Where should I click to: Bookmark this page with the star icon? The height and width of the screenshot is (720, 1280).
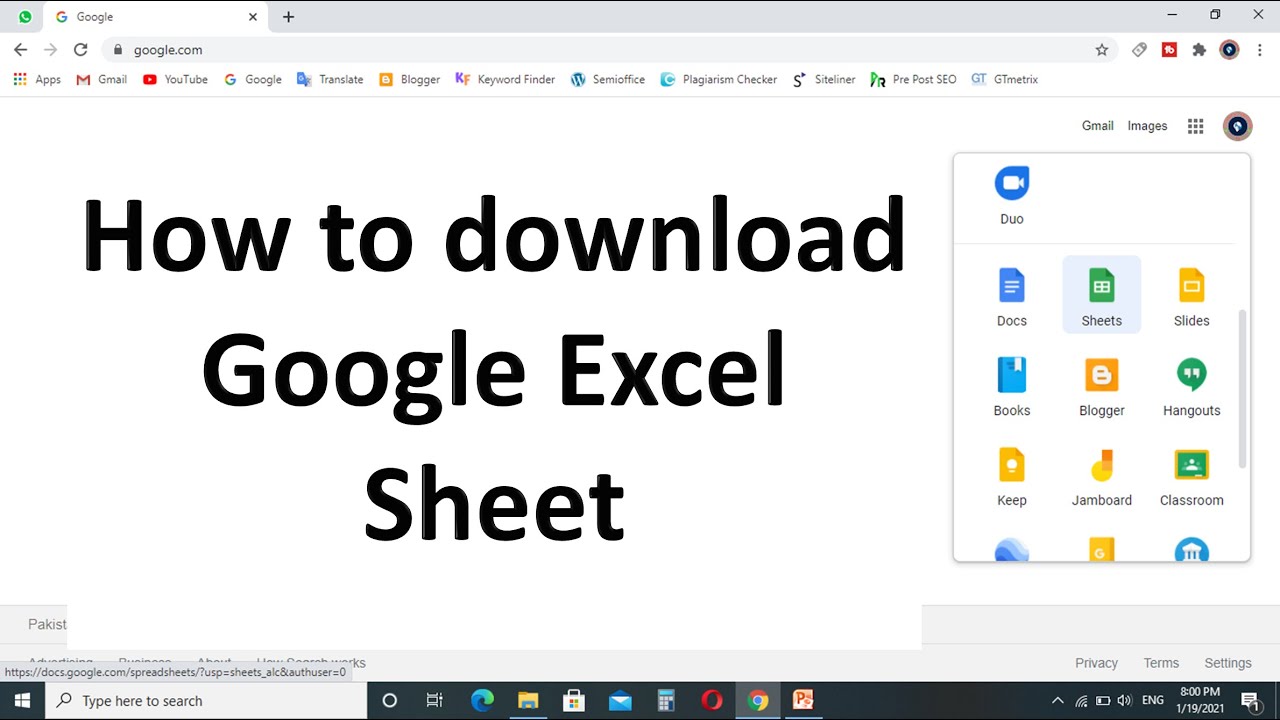click(x=1102, y=49)
